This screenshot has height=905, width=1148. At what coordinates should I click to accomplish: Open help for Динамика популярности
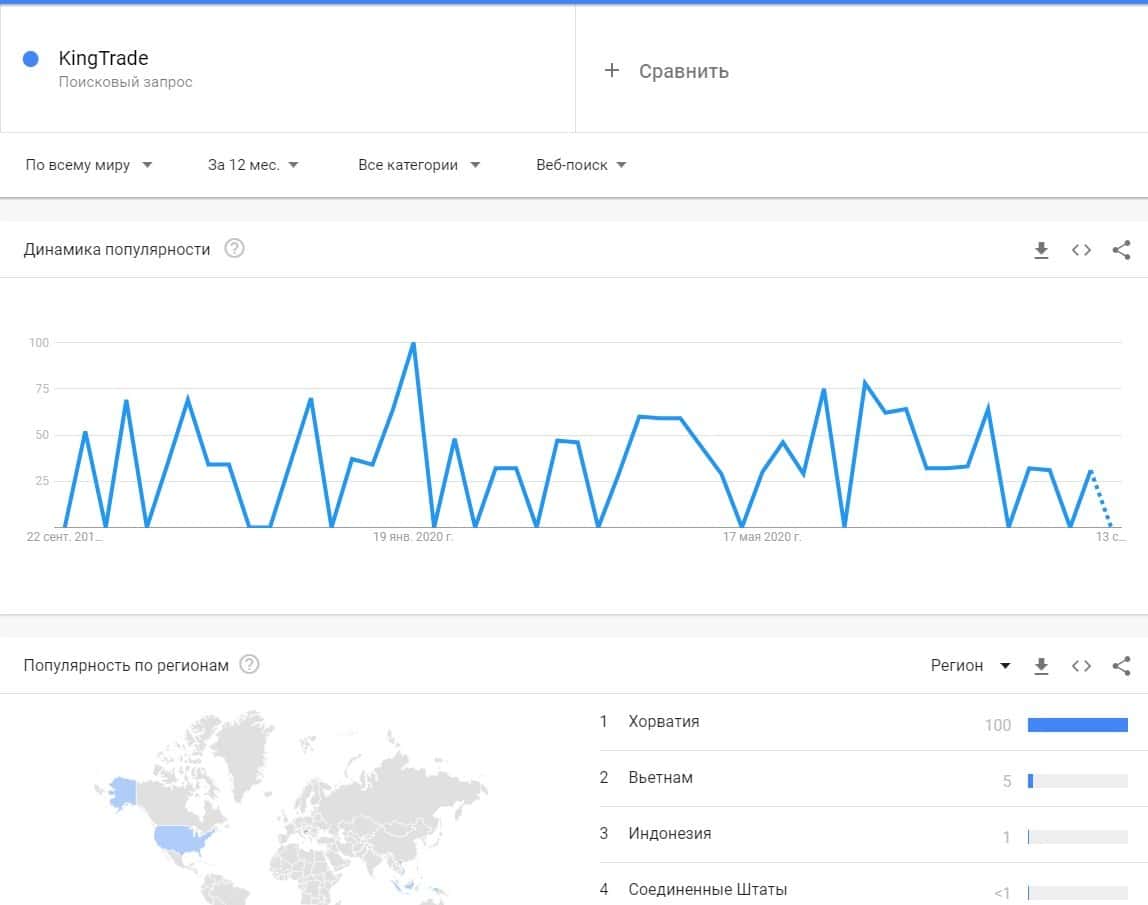pos(234,249)
